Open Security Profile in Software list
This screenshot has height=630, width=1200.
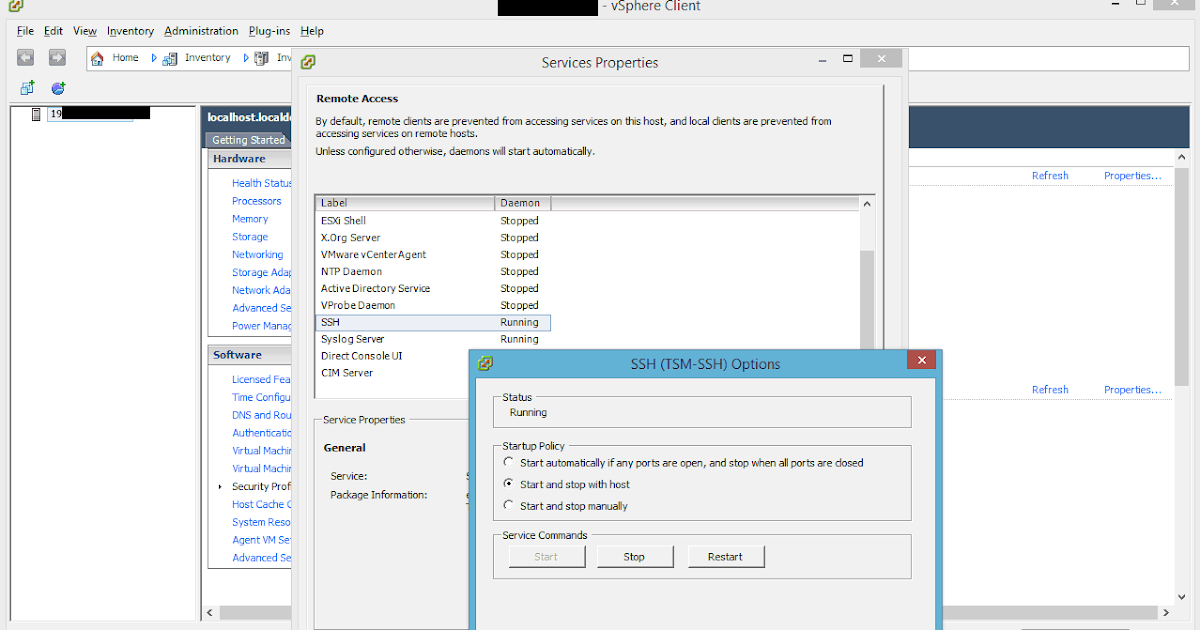click(x=262, y=487)
